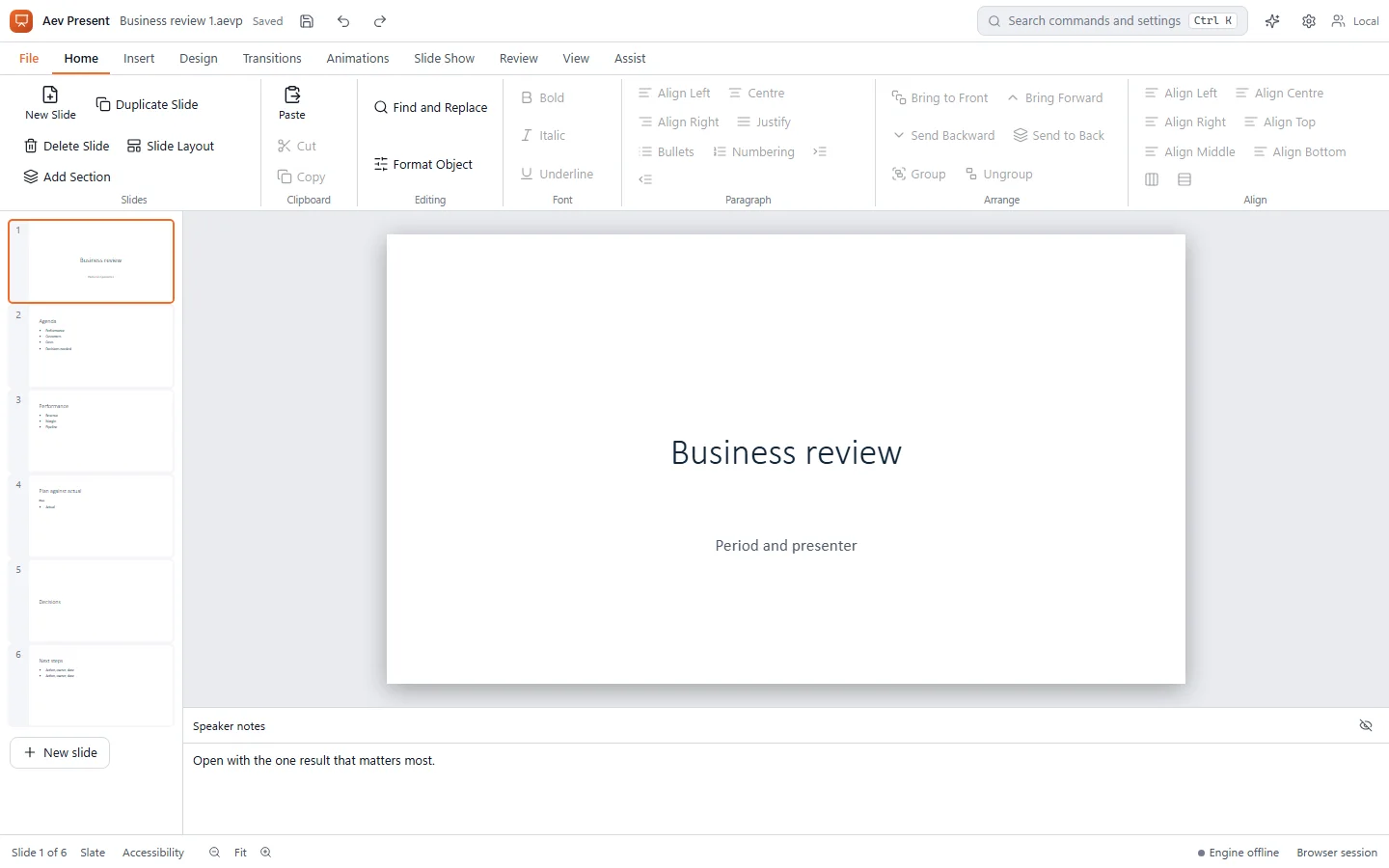The height and width of the screenshot is (868, 1389).
Task: Click the Business review title text
Action: click(x=786, y=452)
